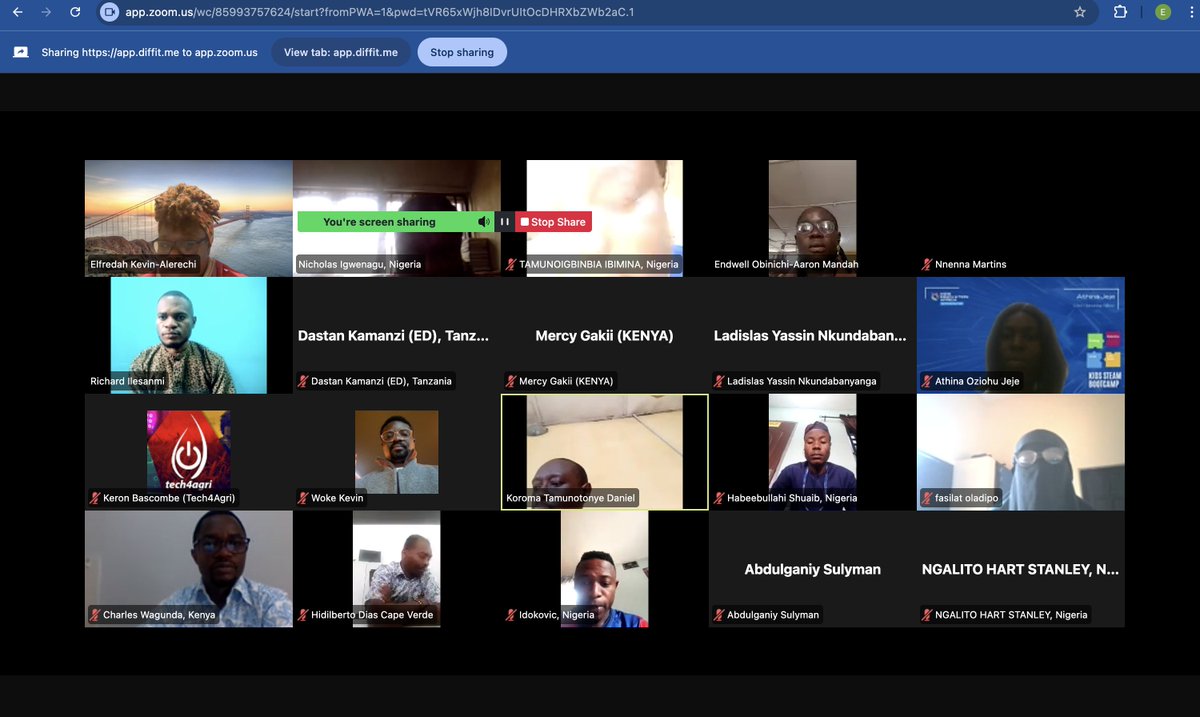Go back using the browser back arrow

(x=17, y=12)
